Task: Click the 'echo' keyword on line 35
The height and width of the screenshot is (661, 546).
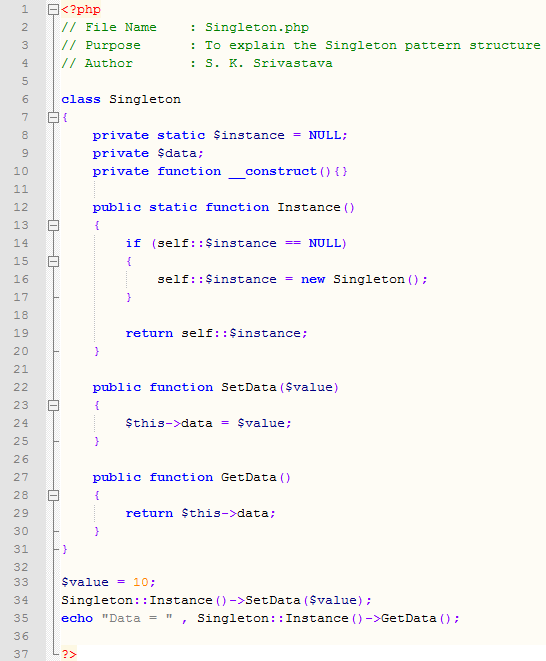Action: (x=77, y=618)
